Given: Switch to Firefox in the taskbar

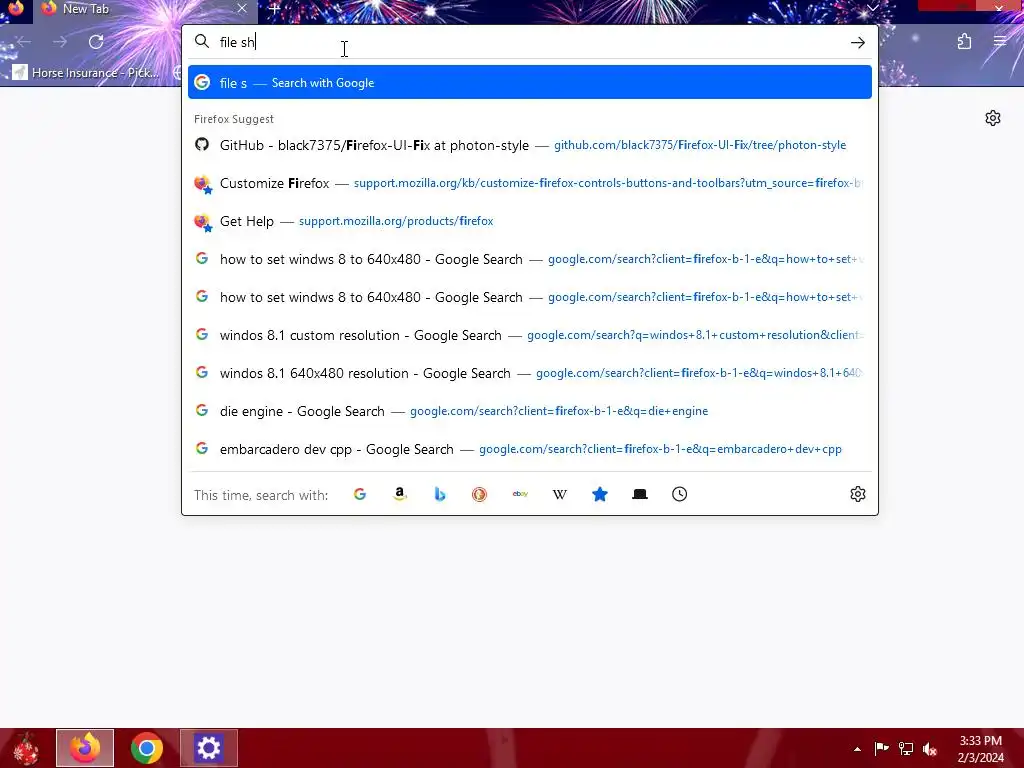Looking at the screenshot, I should point(85,748).
